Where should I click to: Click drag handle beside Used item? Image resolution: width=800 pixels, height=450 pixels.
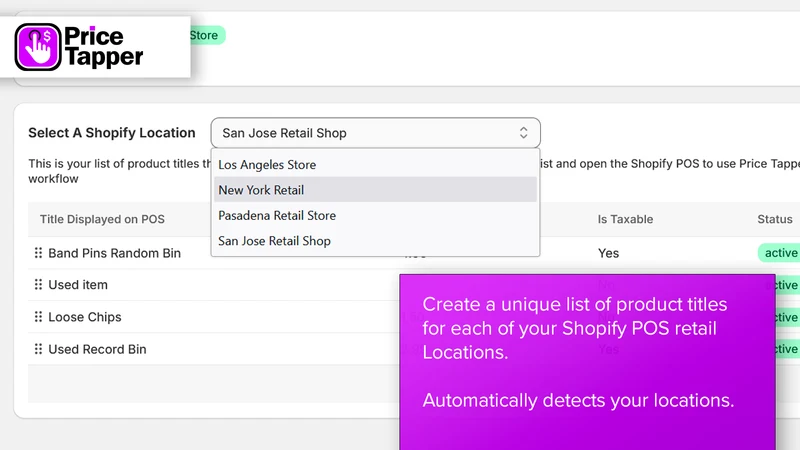pos(38,285)
